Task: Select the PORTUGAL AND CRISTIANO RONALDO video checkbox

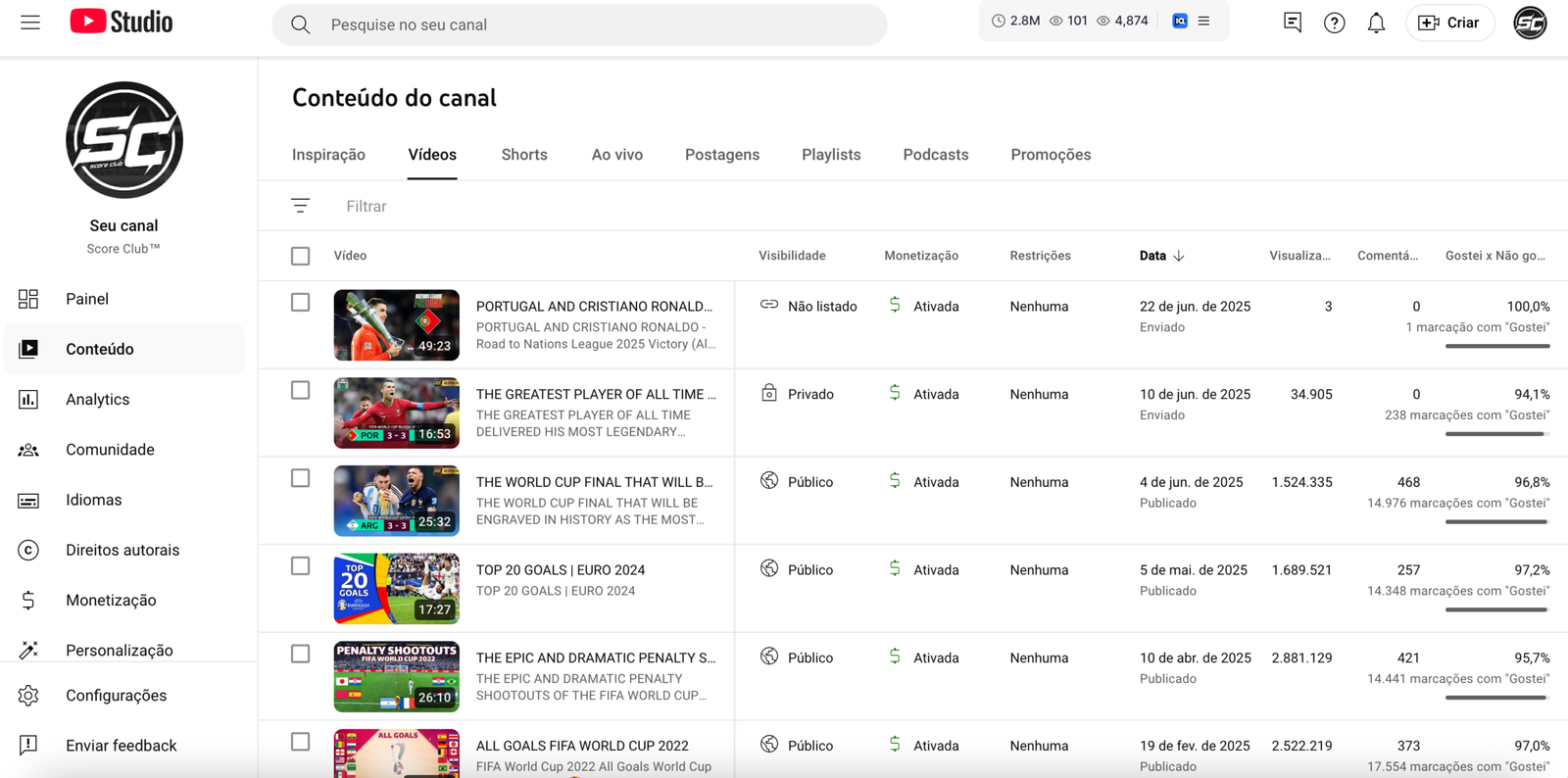Action: tap(301, 303)
